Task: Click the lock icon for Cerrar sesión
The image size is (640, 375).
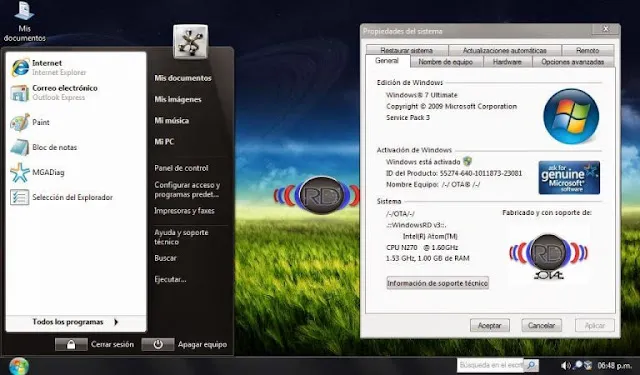Action: click(x=71, y=344)
